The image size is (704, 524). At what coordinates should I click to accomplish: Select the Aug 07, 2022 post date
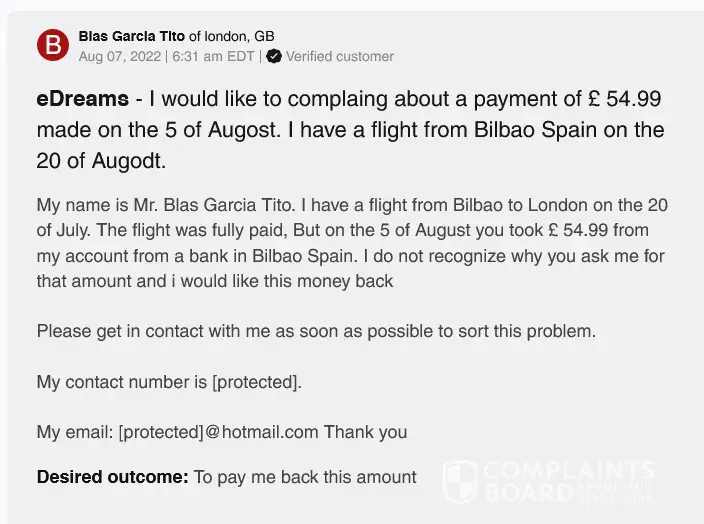(x=120, y=56)
